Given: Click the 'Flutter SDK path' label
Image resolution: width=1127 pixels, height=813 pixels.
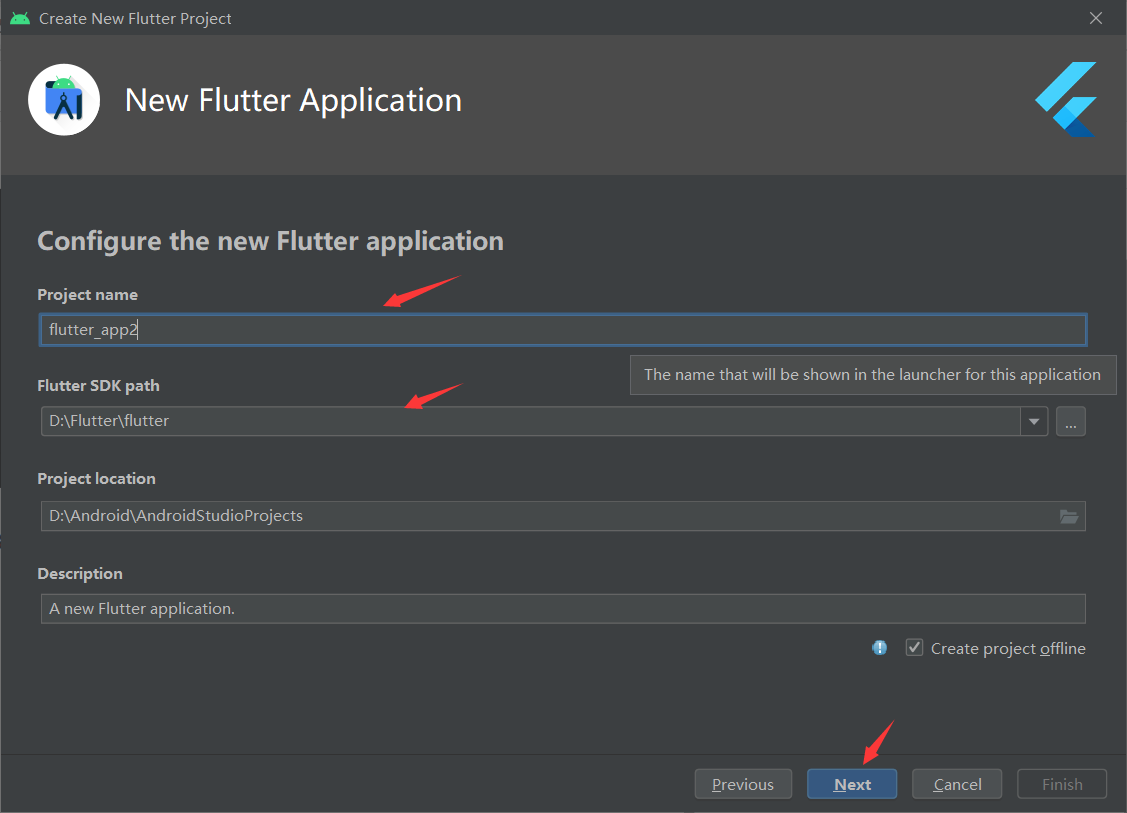Looking at the screenshot, I should [98, 385].
